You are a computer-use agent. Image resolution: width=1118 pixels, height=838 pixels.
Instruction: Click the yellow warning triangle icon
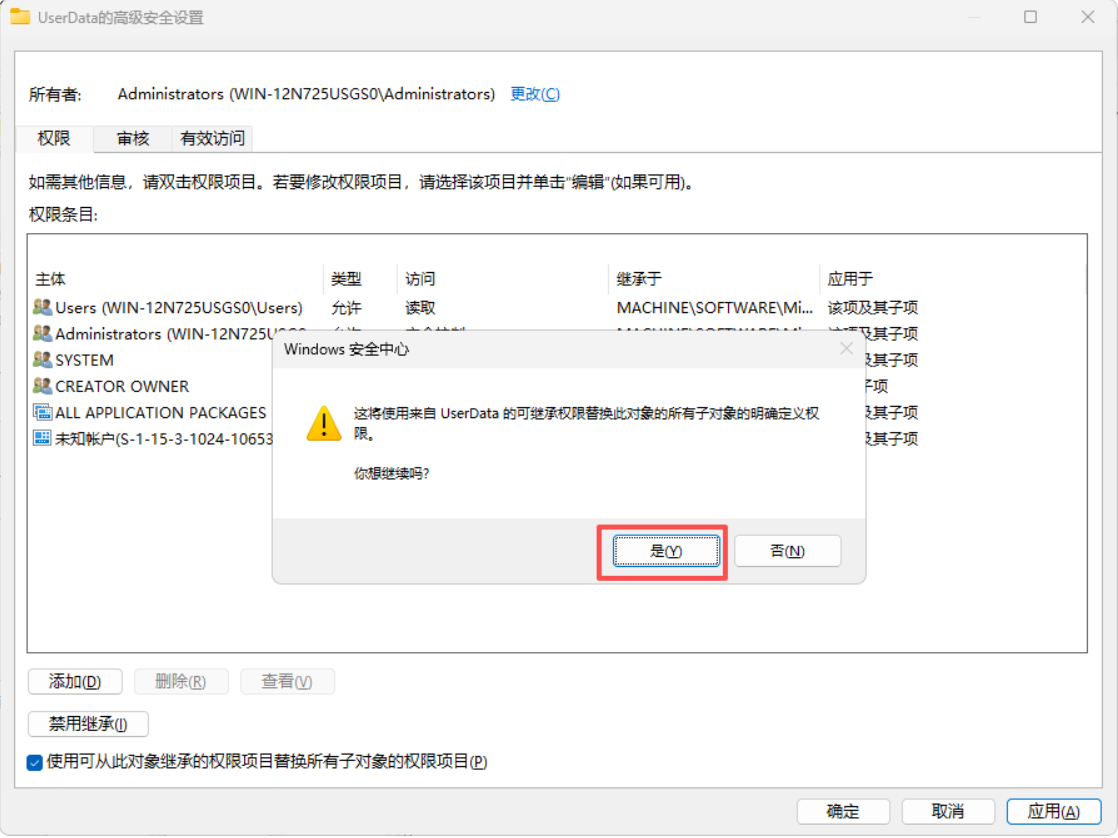point(324,423)
